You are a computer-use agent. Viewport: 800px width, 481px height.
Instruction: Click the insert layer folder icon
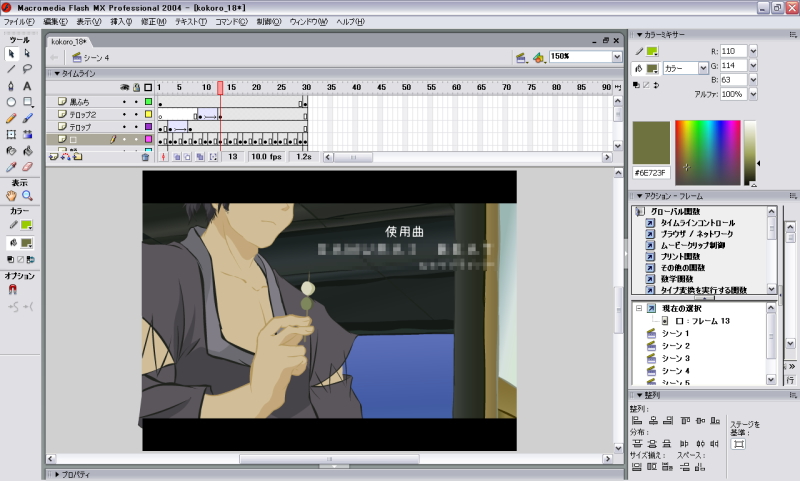(77, 157)
